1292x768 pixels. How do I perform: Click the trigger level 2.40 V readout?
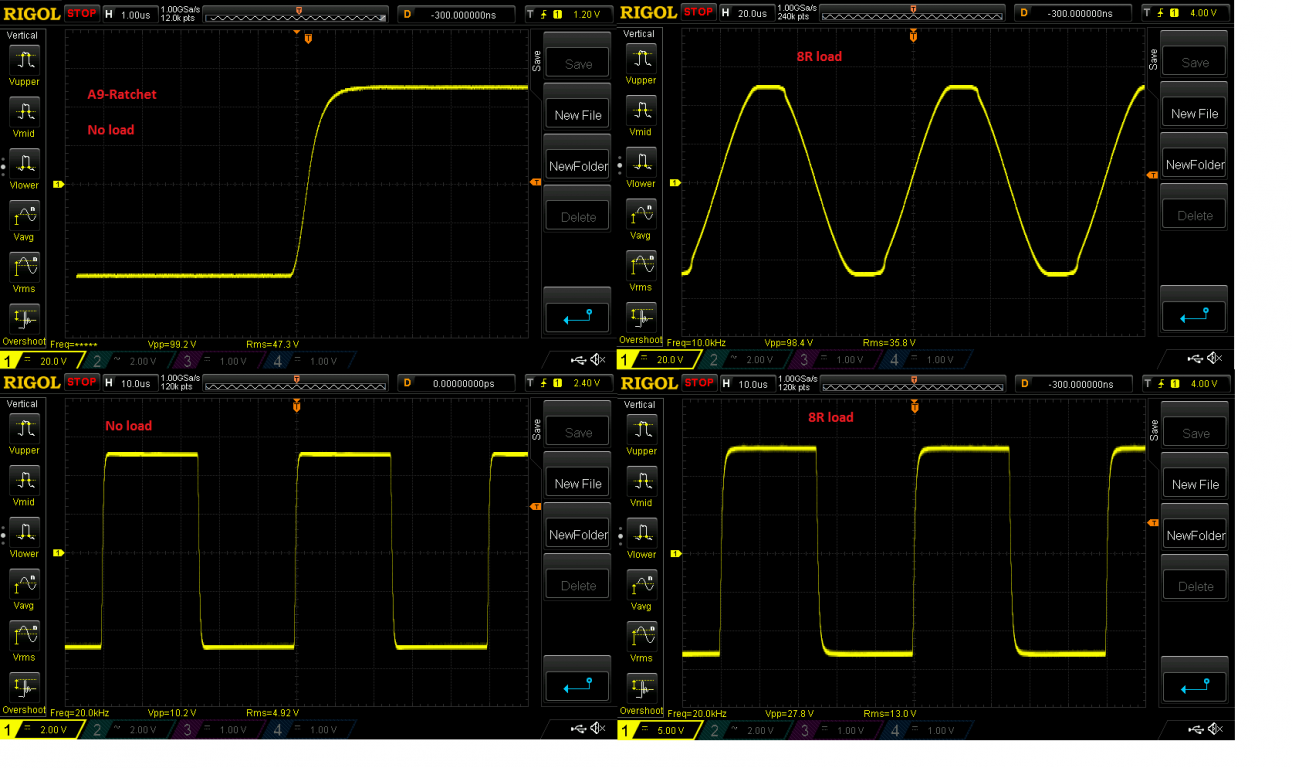pos(569,382)
